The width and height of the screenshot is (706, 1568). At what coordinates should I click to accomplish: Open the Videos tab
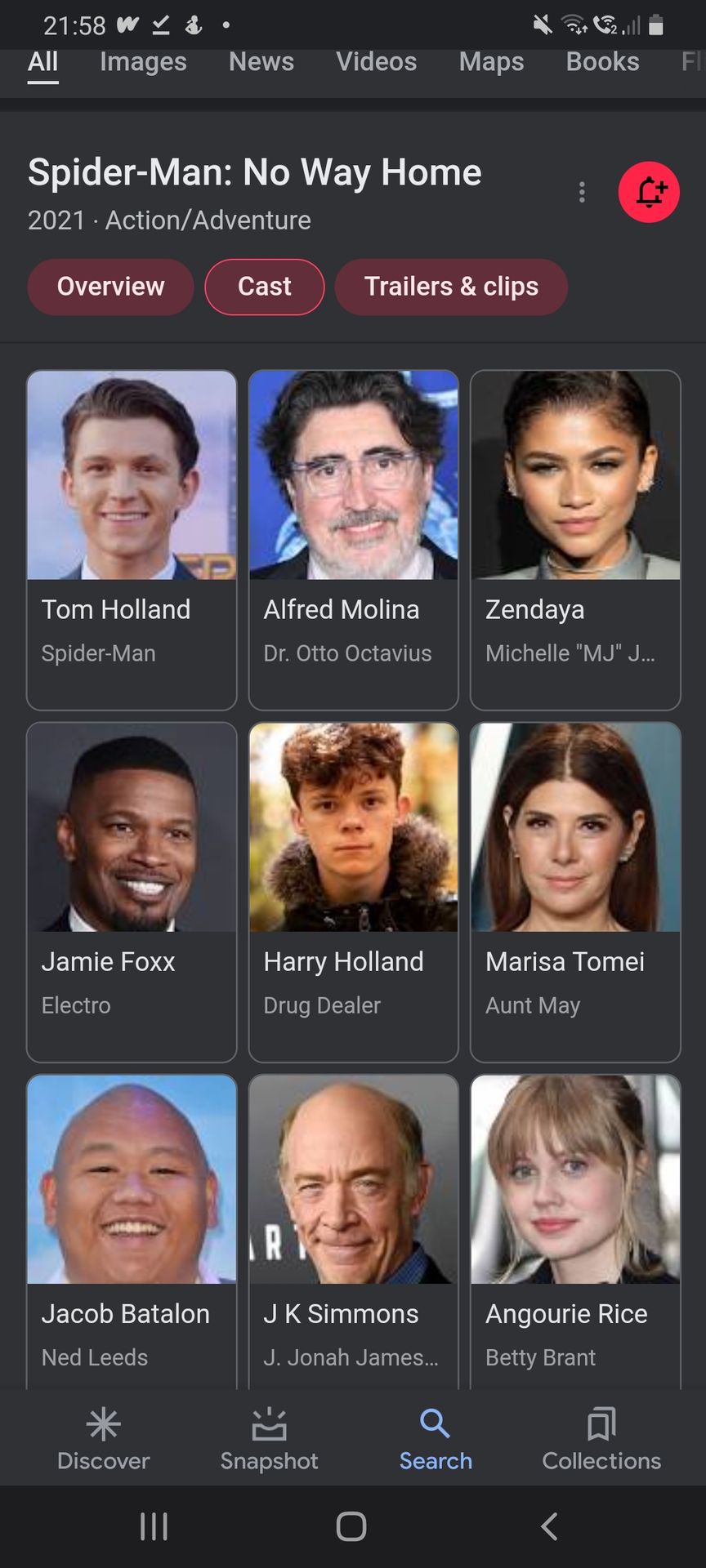[377, 62]
